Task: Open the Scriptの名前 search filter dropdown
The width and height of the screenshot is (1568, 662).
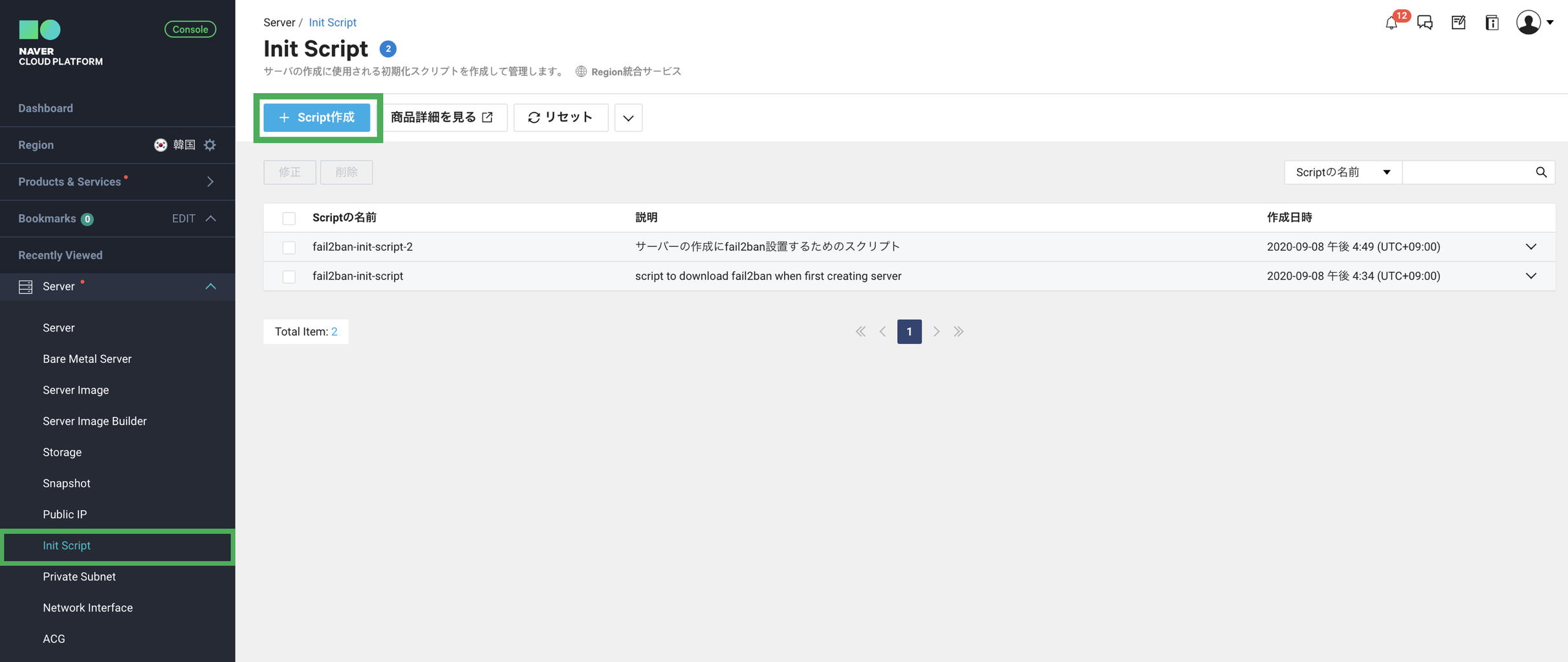Action: pyautogui.click(x=1342, y=172)
